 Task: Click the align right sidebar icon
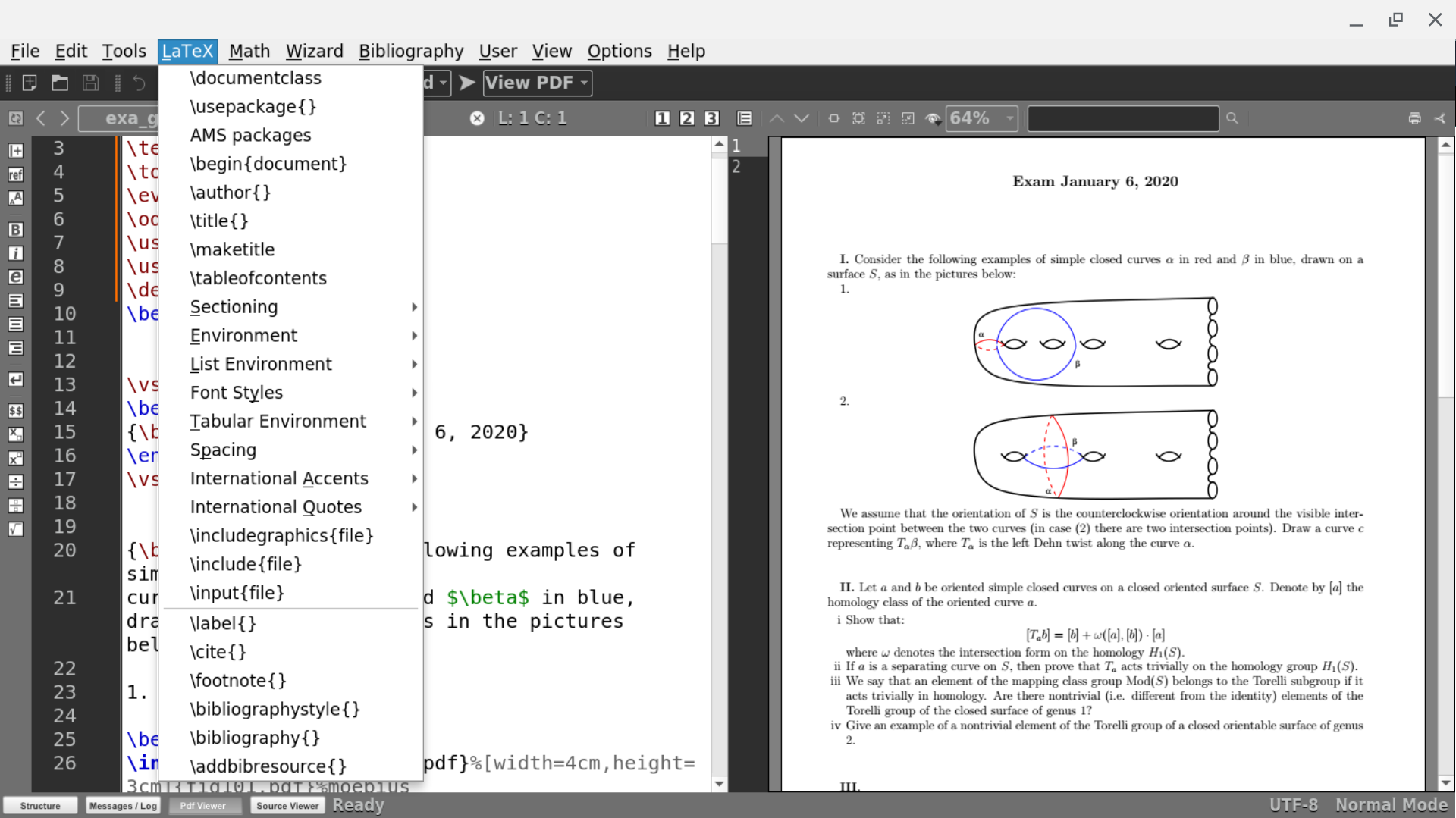click(x=15, y=348)
